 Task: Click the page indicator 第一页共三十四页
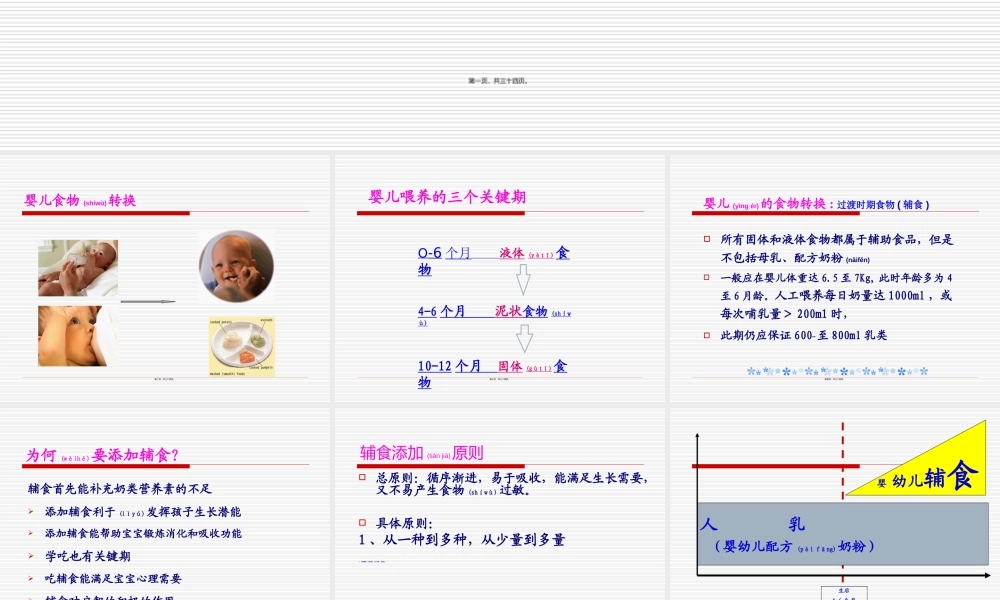point(500,79)
